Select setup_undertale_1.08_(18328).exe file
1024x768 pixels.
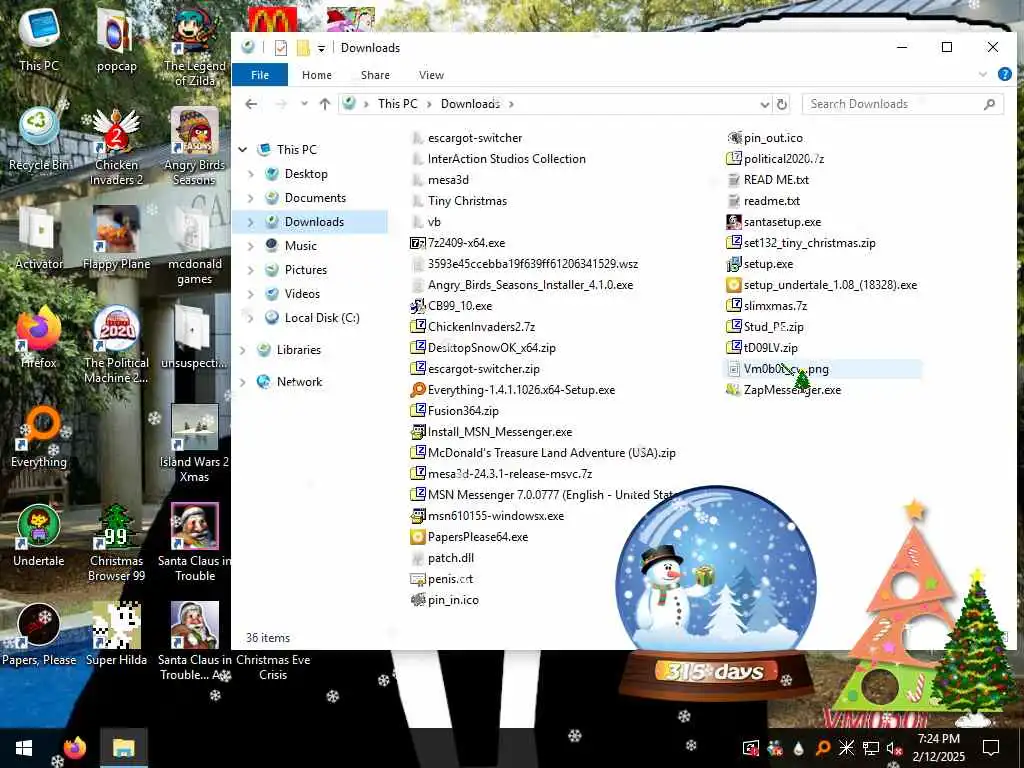tap(822, 285)
